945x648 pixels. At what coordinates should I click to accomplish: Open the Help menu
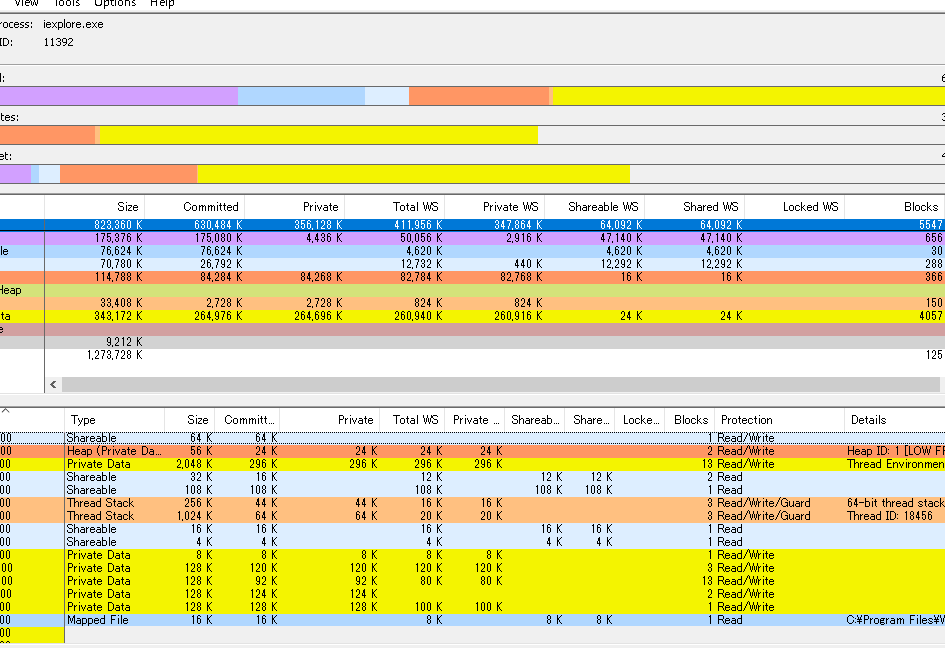(x=162, y=4)
